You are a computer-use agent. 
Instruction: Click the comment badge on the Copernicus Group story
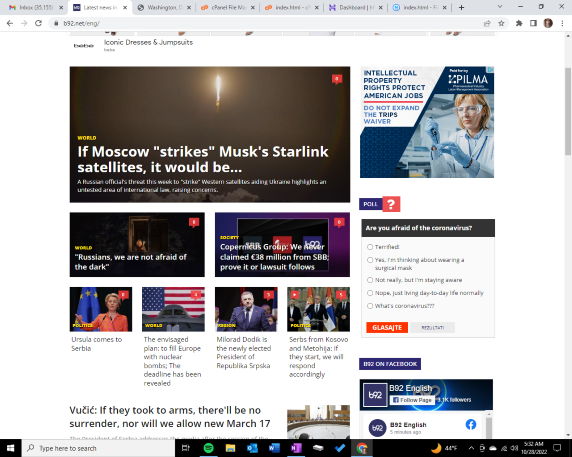coord(339,222)
